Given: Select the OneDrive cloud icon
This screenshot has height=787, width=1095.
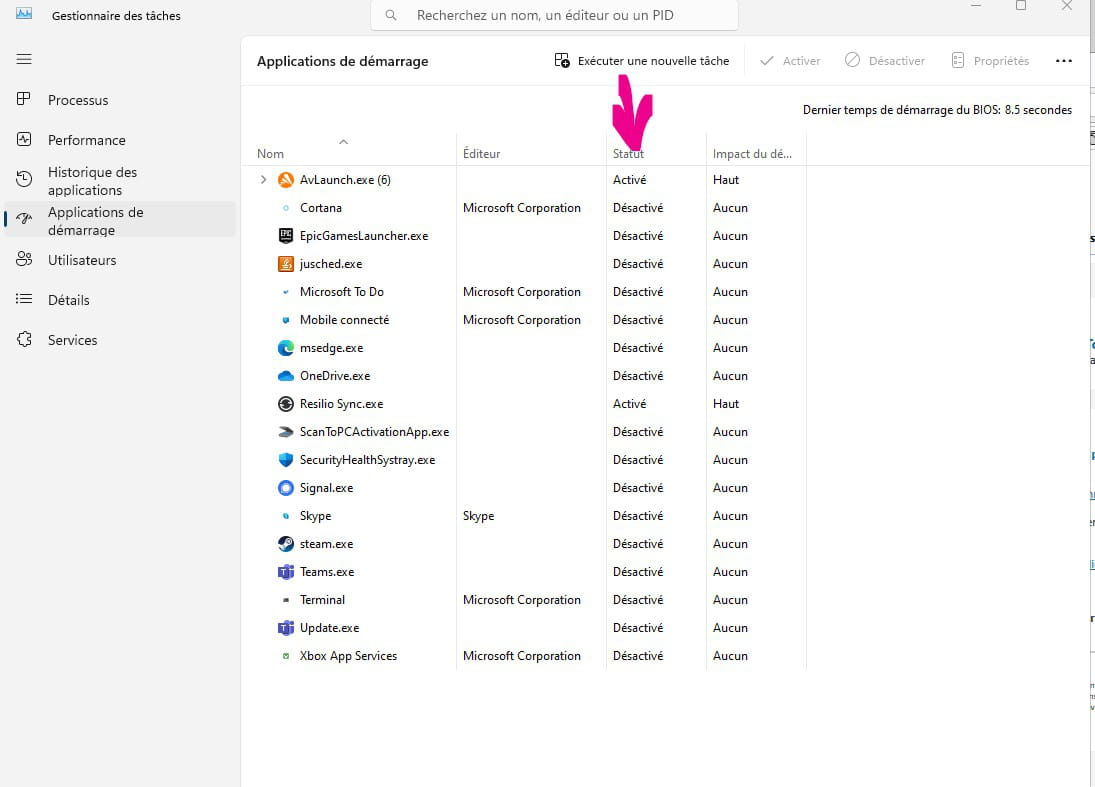Looking at the screenshot, I should (x=285, y=376).
